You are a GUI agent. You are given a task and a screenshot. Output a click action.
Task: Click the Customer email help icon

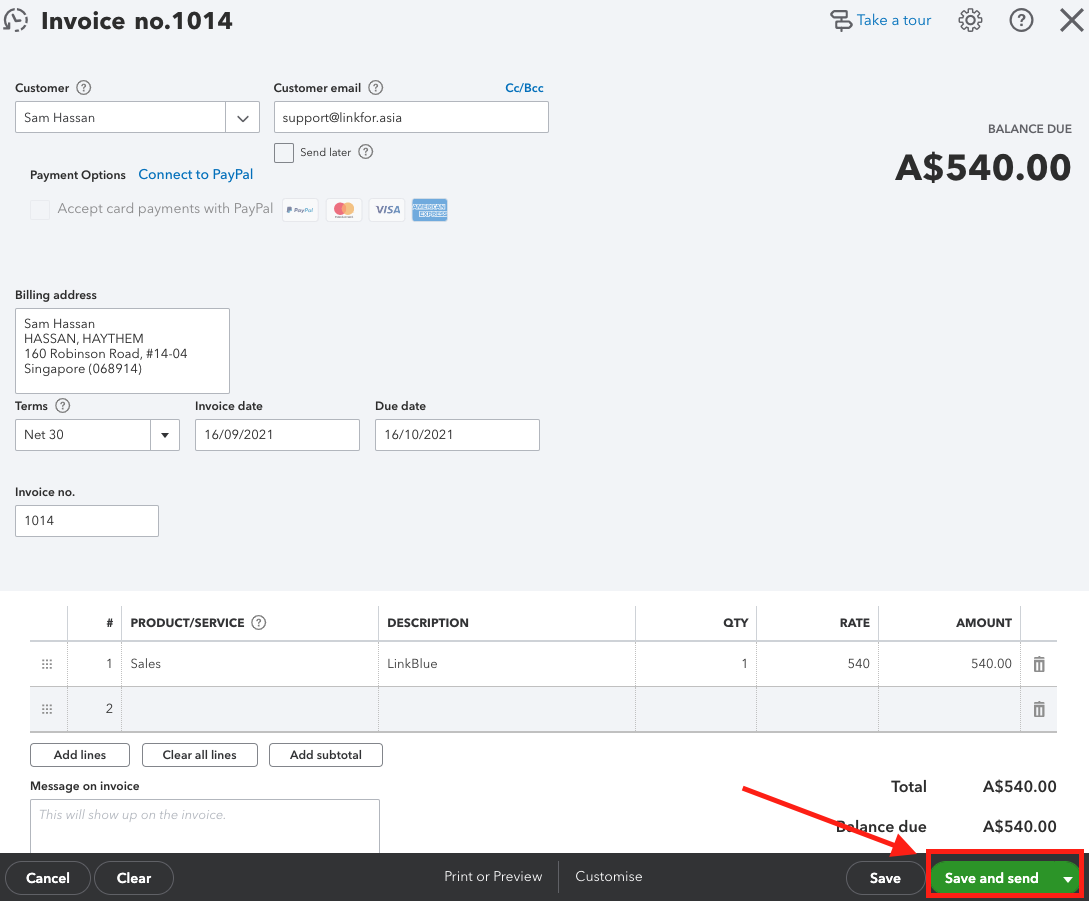click(376, 88)
